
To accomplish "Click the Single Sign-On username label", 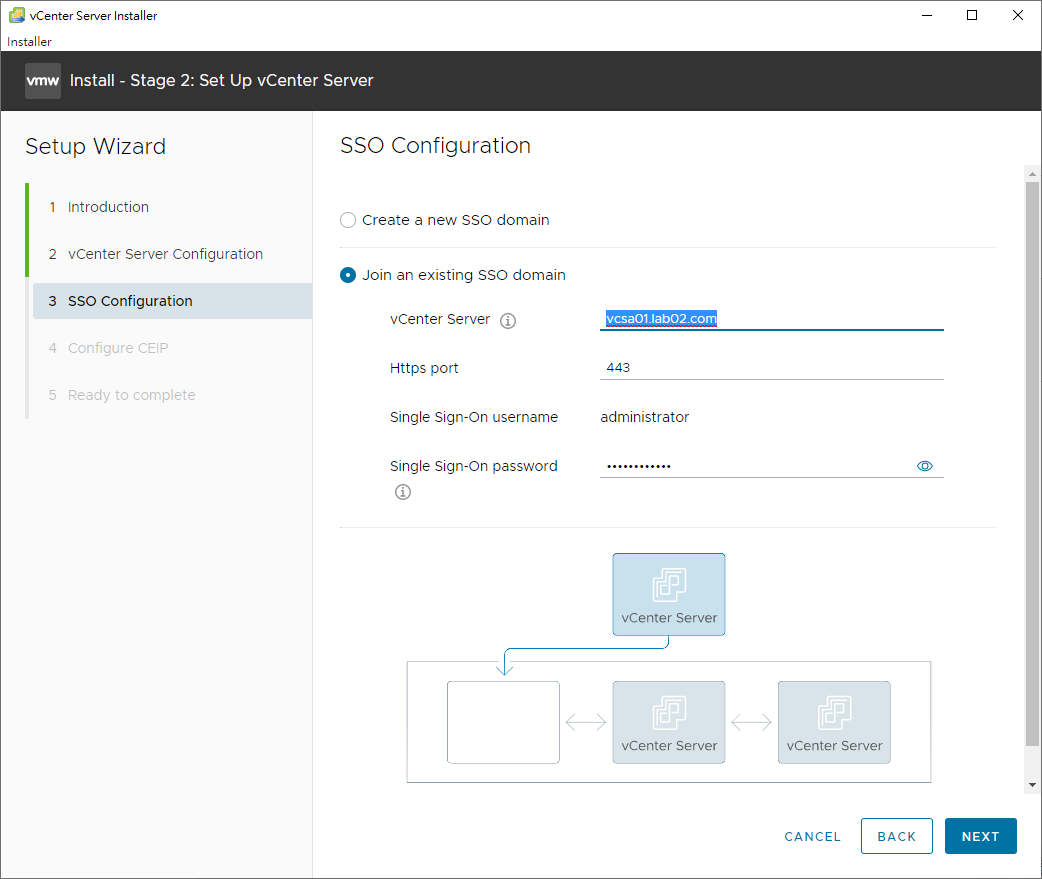I will 474,417.
